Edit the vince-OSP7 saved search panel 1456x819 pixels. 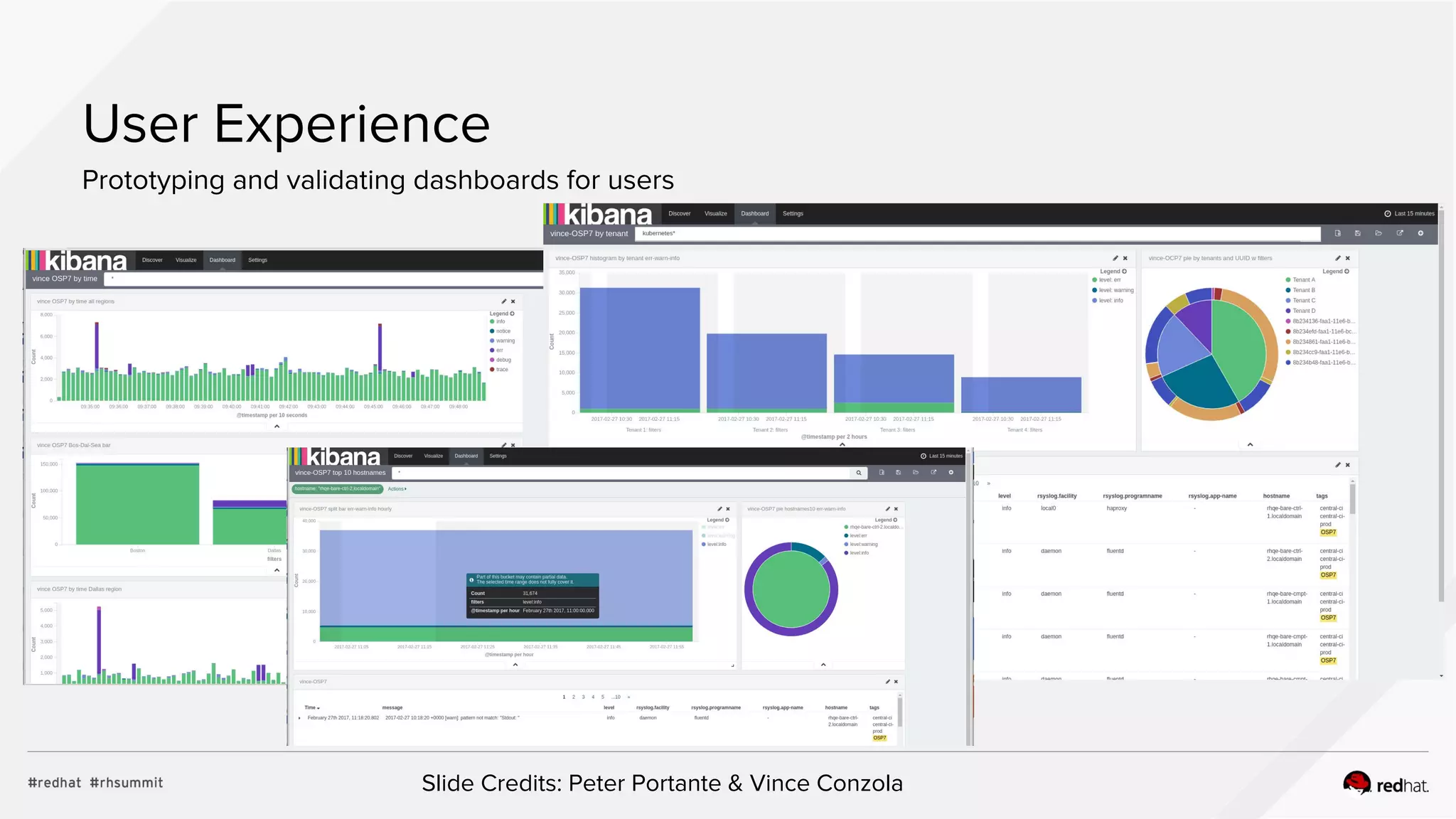[887, 682]
